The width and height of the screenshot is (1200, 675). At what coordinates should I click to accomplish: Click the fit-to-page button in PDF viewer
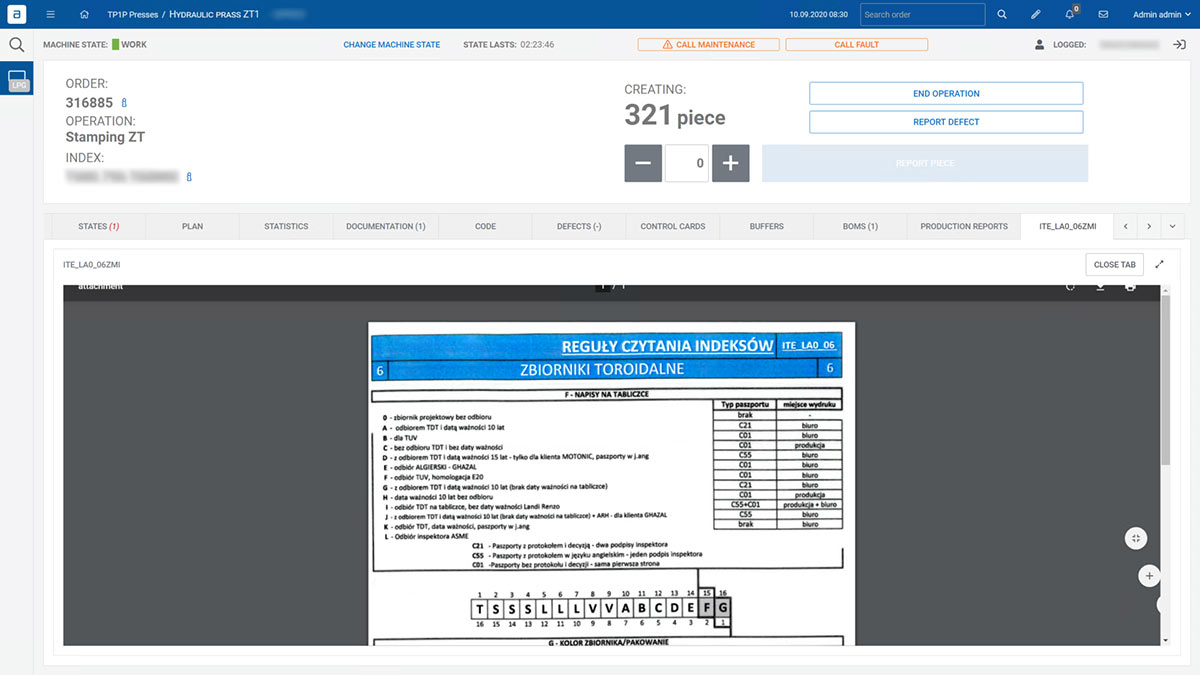(x=1136, y=538)
